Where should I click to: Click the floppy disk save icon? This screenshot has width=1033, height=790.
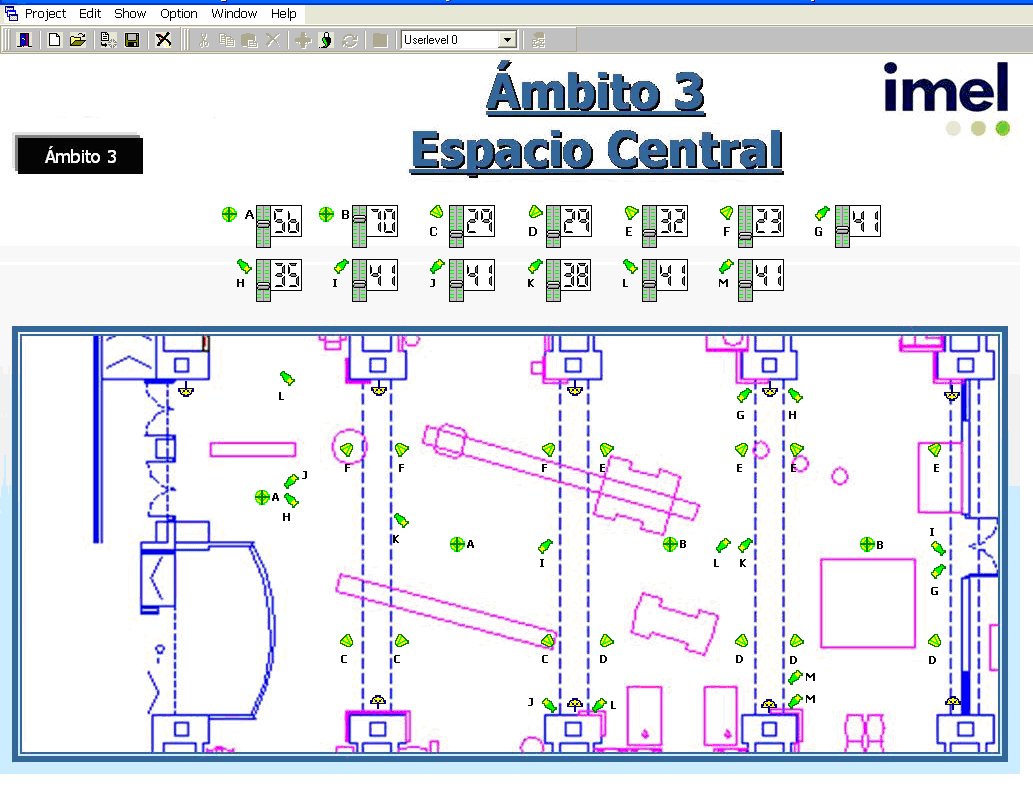[131, 40]
